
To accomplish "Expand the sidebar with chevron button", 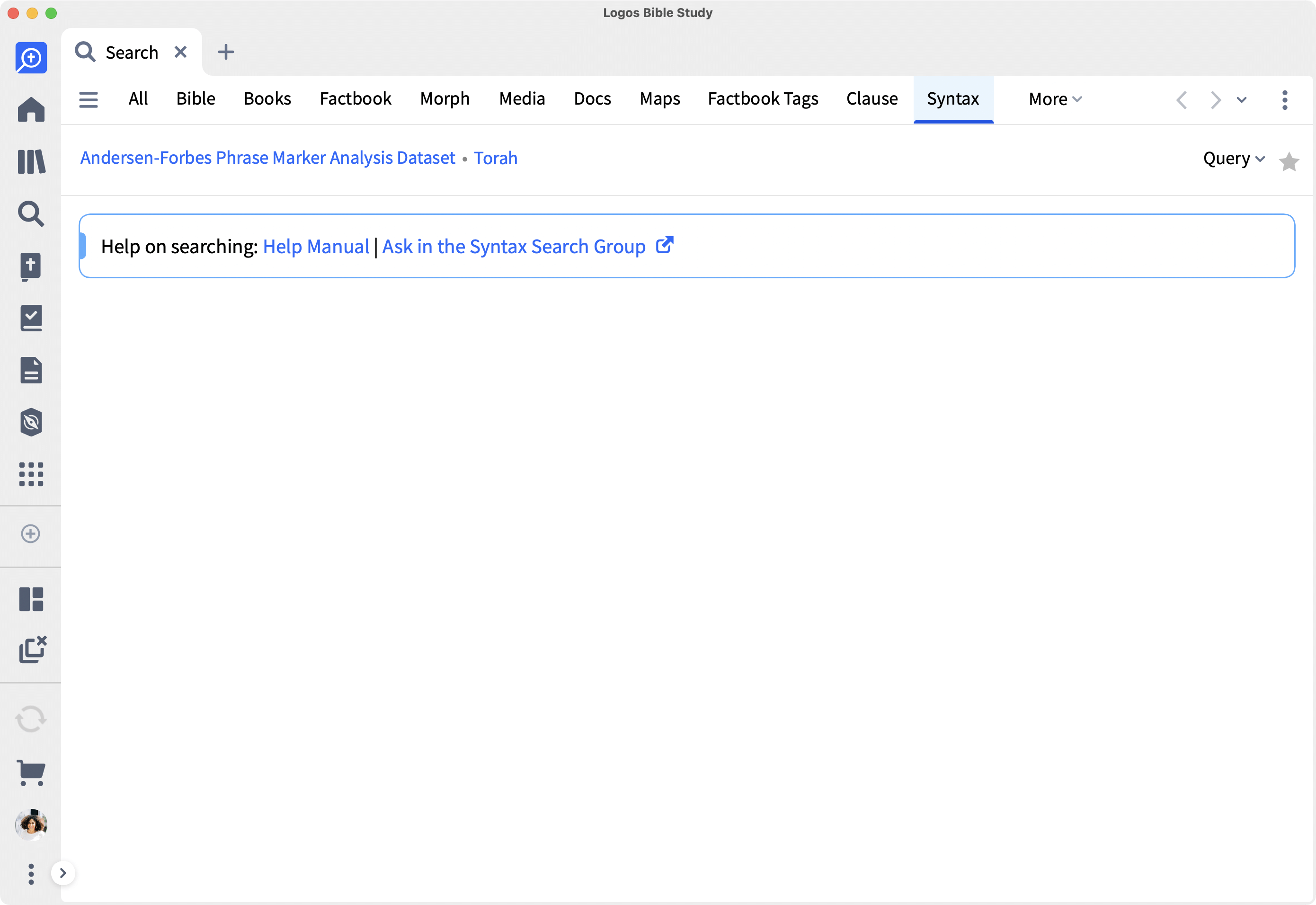I will click(63, 873).
